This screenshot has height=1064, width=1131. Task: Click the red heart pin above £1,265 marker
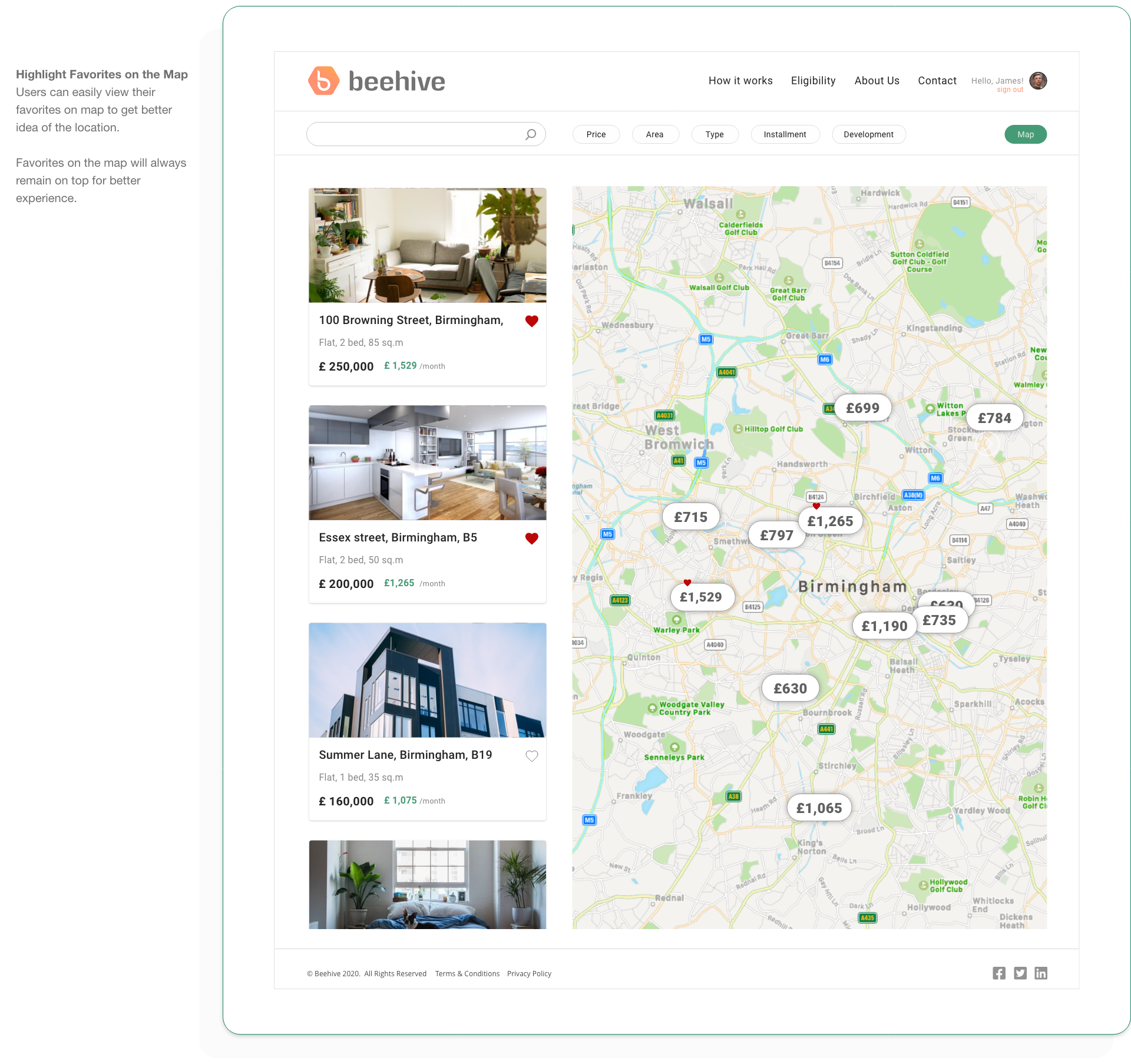816,506
